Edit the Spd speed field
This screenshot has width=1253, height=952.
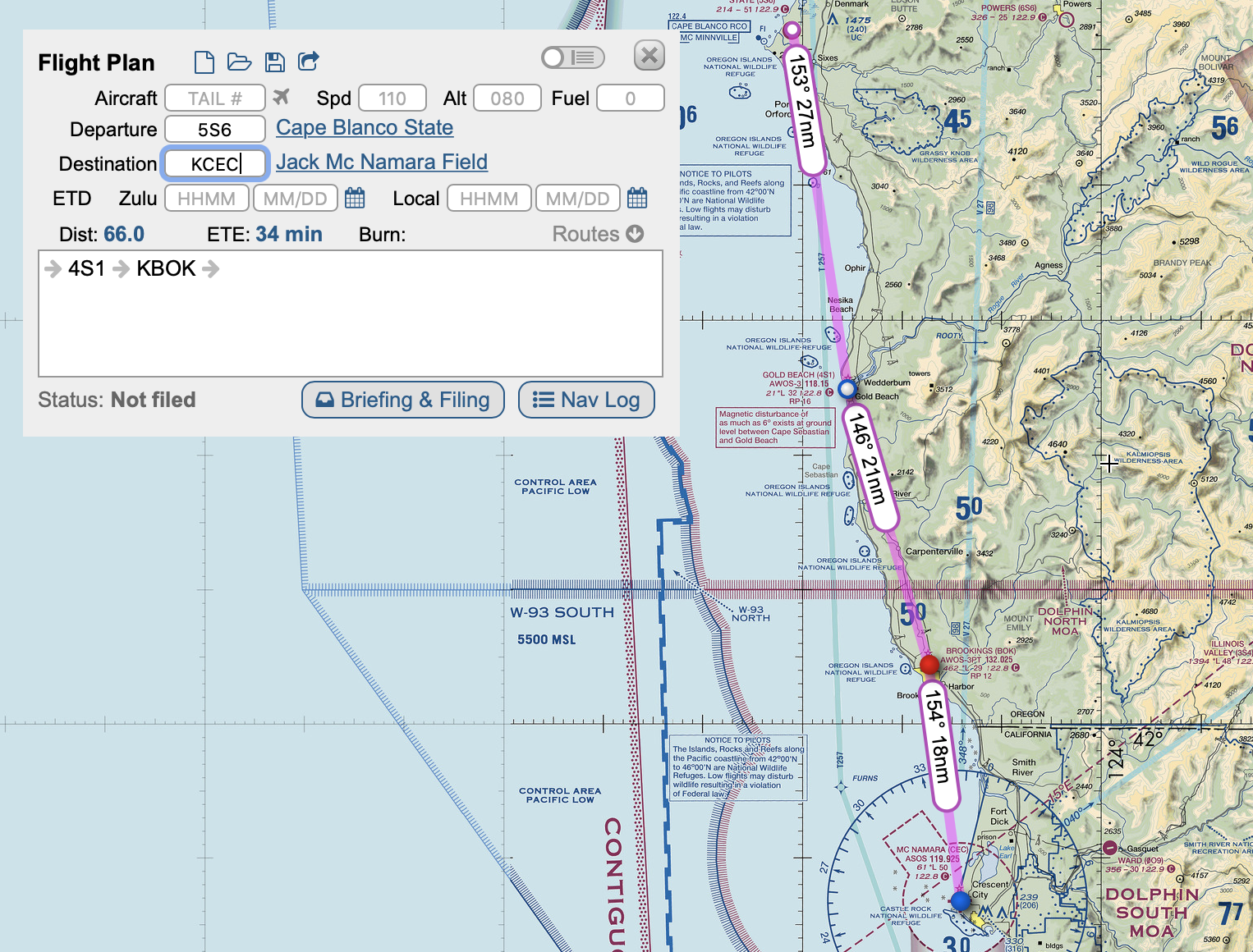pos(392,98)
